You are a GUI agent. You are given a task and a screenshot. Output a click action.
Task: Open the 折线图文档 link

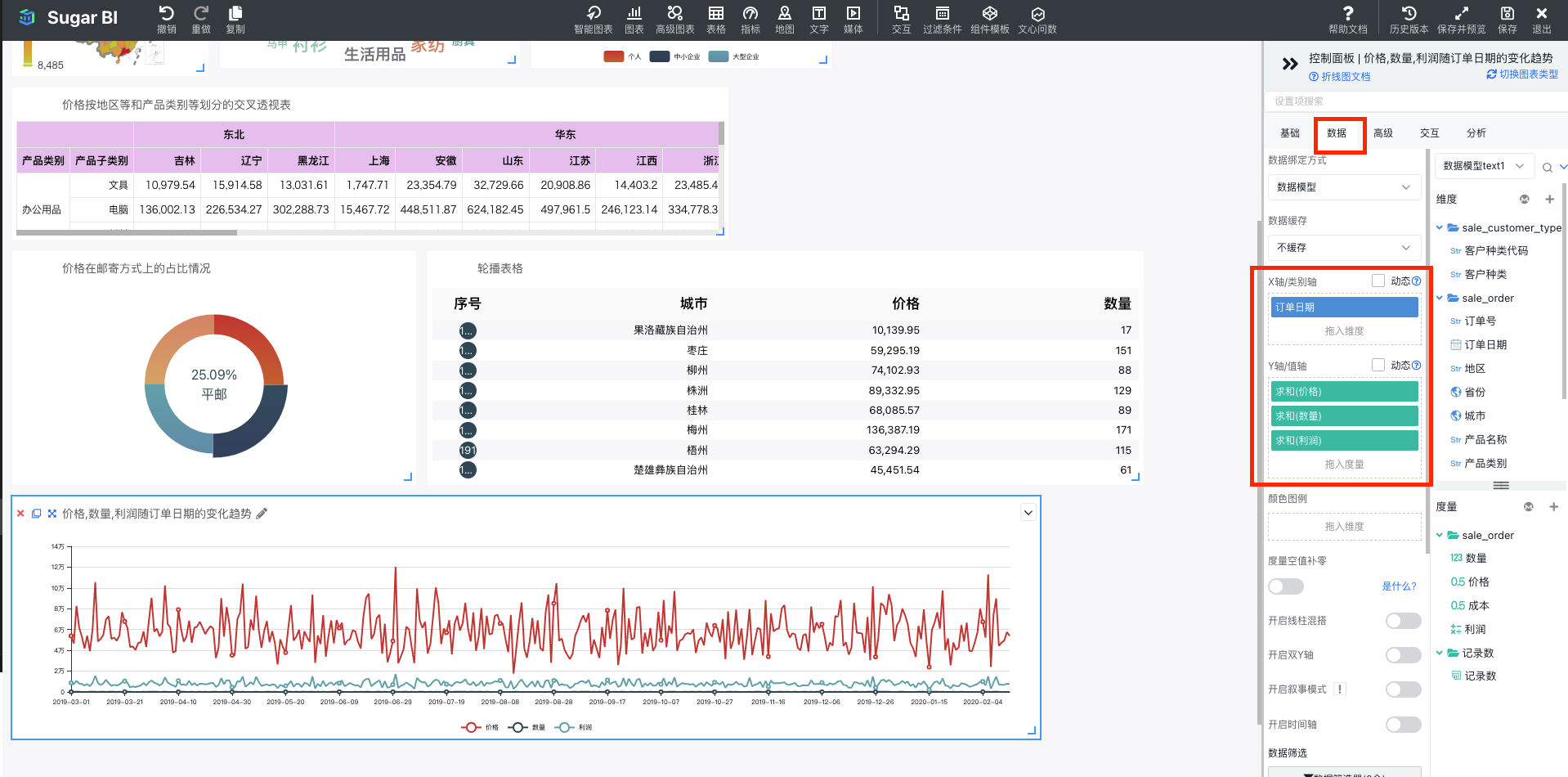click(x=1340, y=77)
